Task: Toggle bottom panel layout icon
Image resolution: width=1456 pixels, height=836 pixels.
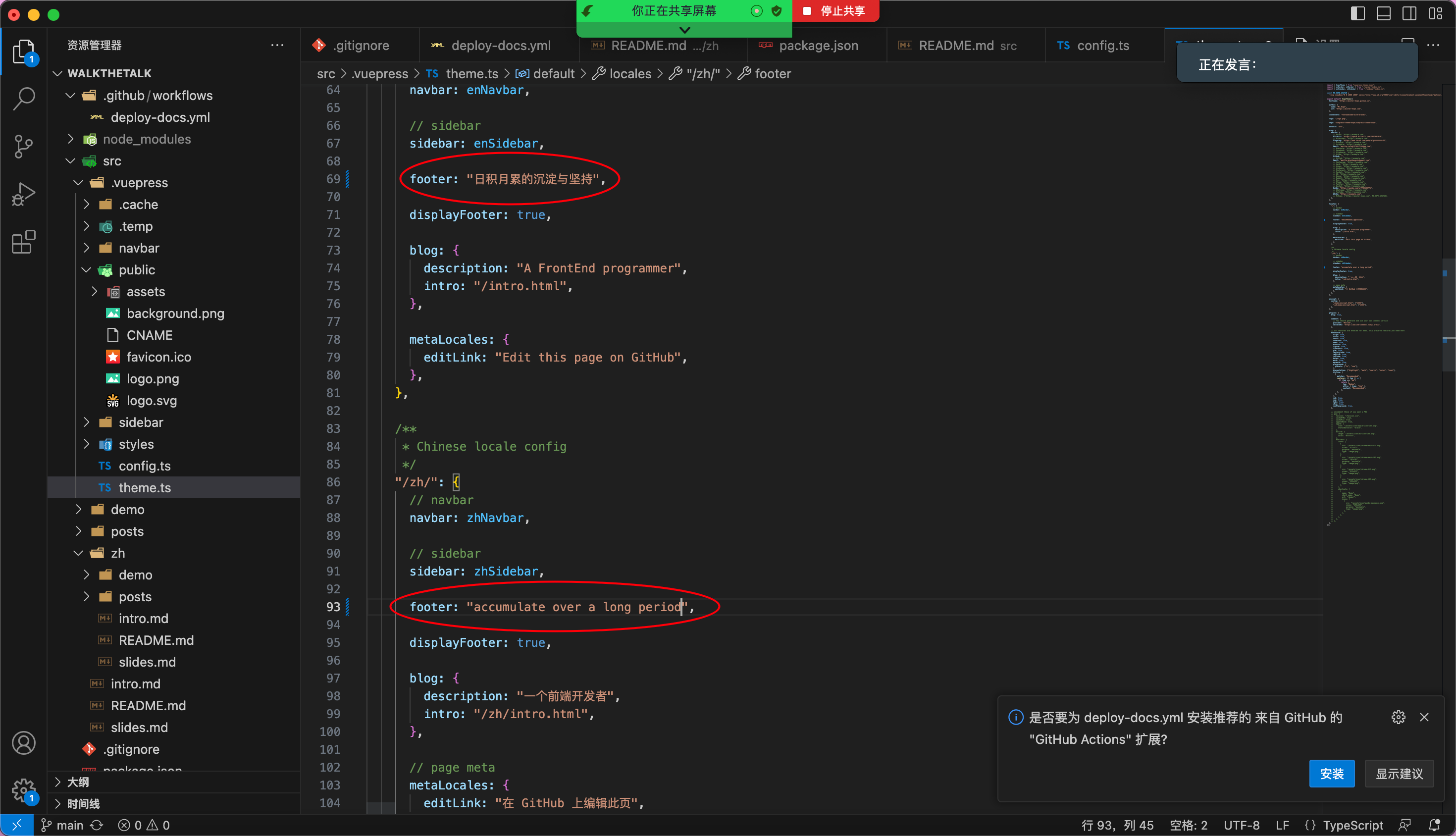Action: pos(1384,13)
